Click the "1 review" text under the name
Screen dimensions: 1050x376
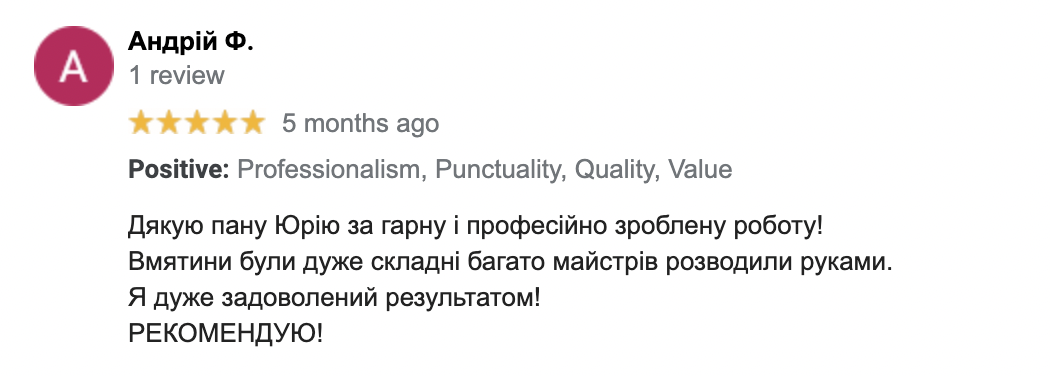click(176, 75)
